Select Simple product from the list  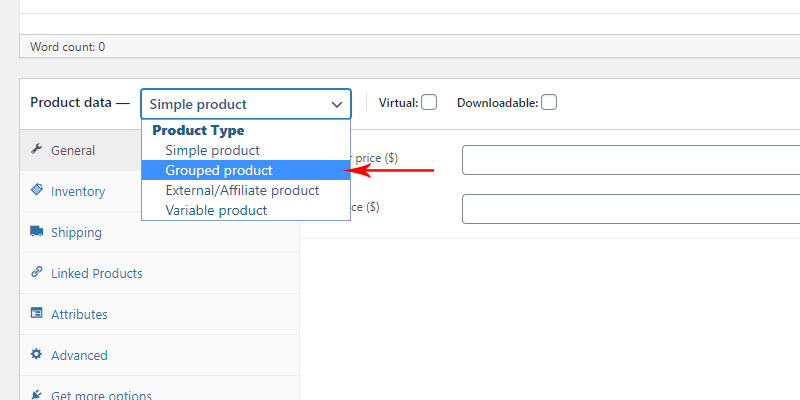(246, 151)
